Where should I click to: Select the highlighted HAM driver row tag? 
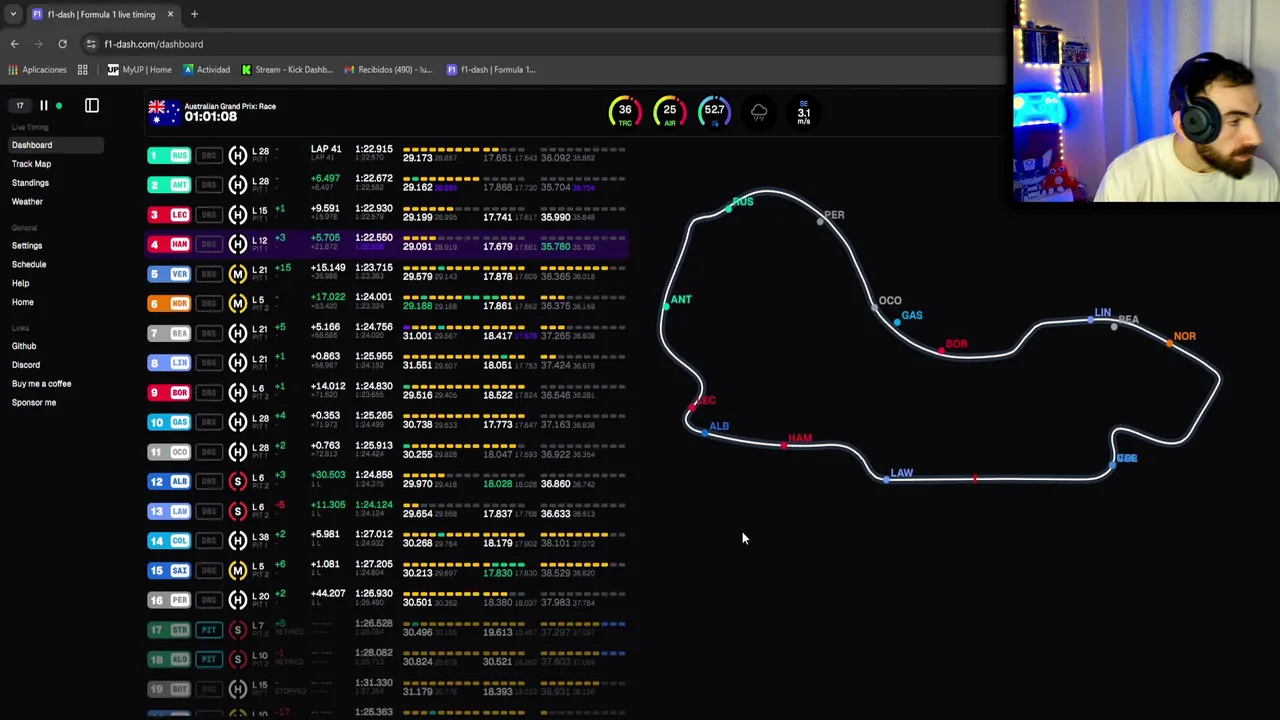(169, 244)
